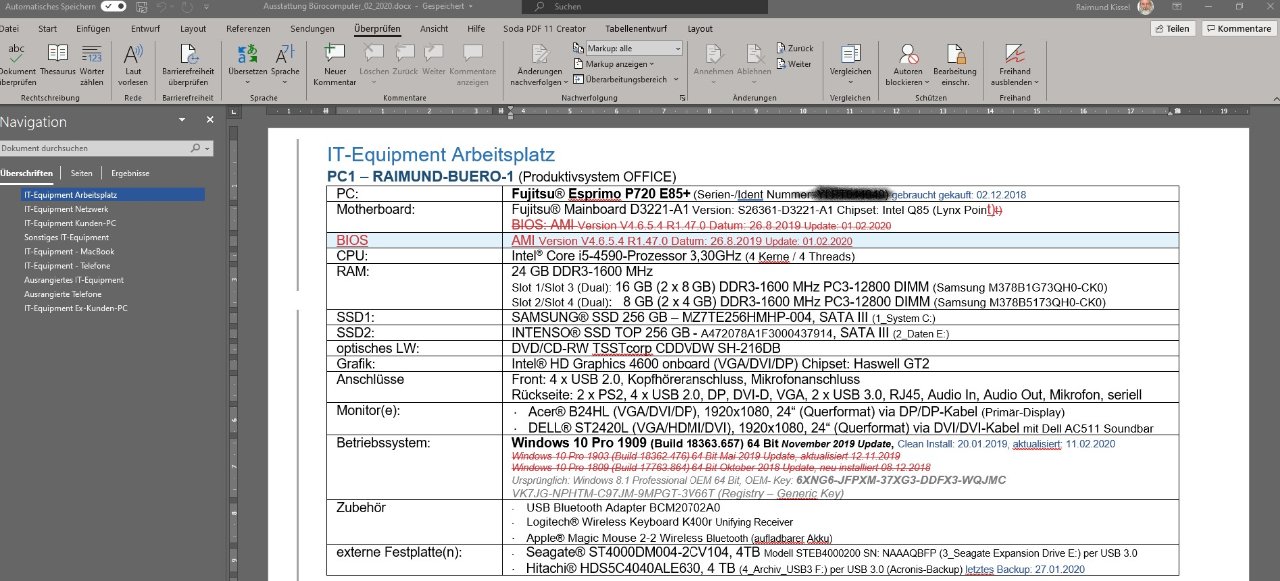Select Ausrangierte Telefone heading
1280x581 pixels.
coord(63,294)
